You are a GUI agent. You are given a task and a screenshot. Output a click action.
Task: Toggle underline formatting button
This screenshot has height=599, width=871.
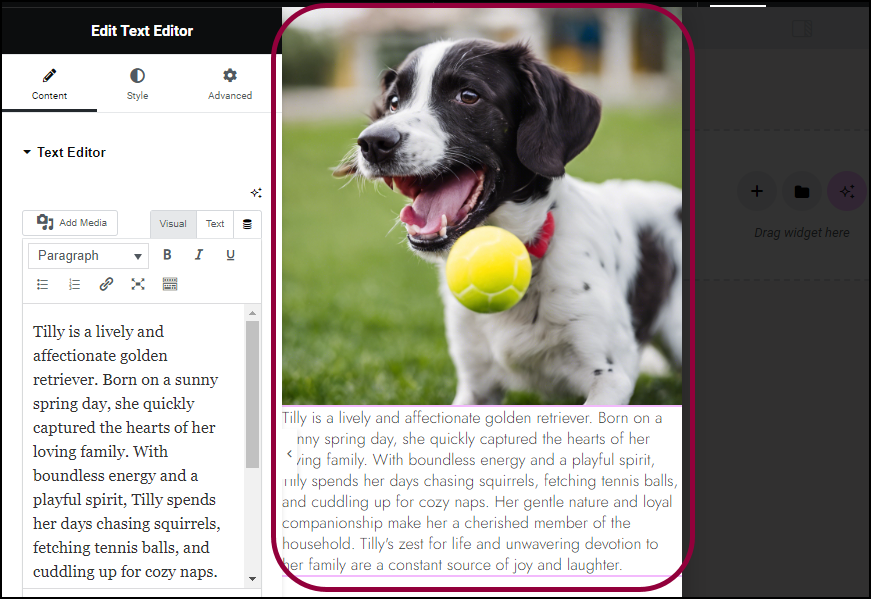(231, 254)
